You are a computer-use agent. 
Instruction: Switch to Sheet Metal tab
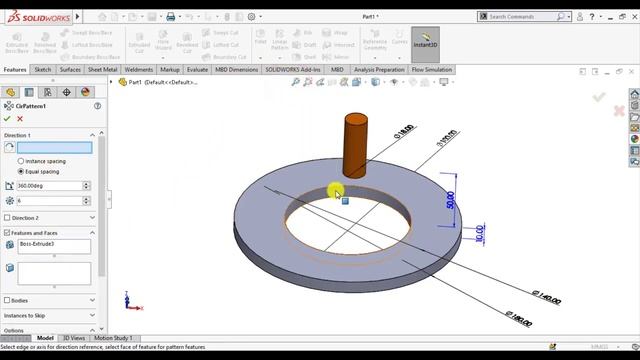(x=102, y=70)
